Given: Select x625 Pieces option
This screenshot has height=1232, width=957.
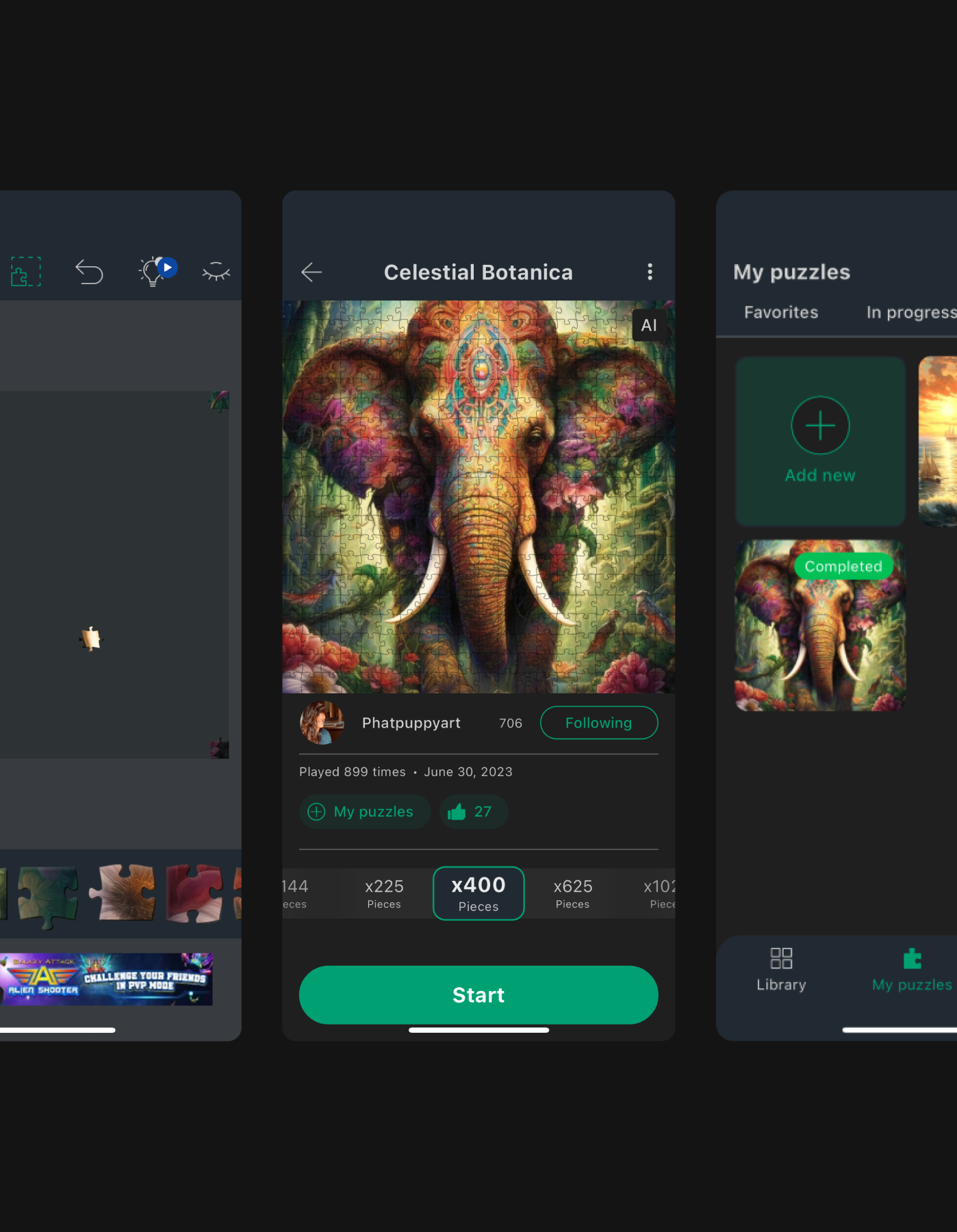Looking at the screenshot, I should [573, 893].
